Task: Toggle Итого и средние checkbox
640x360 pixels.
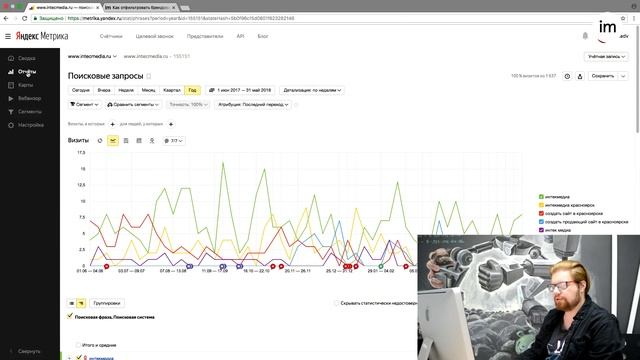Action: click(x=78, y=345)
